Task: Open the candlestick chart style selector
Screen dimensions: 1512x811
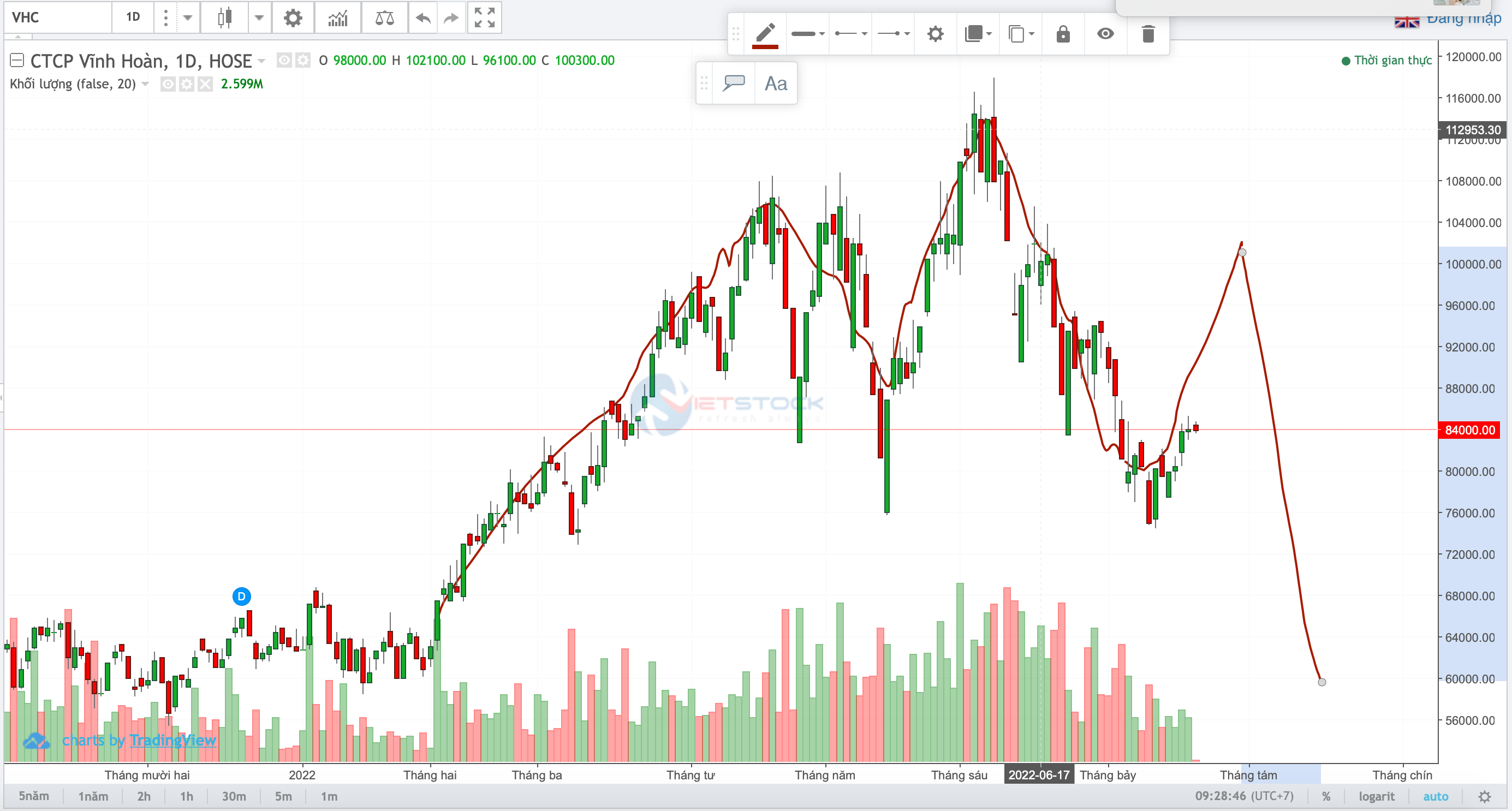Action: (225, 17)
